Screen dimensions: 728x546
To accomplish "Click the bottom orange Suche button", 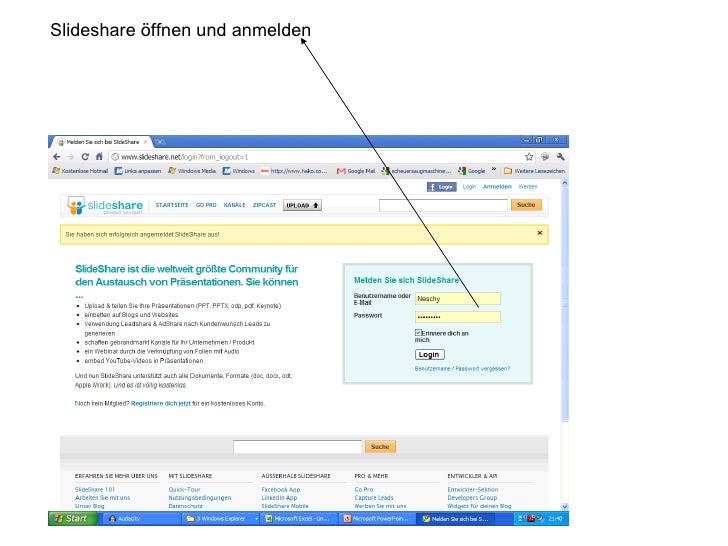I will point(380,447).
